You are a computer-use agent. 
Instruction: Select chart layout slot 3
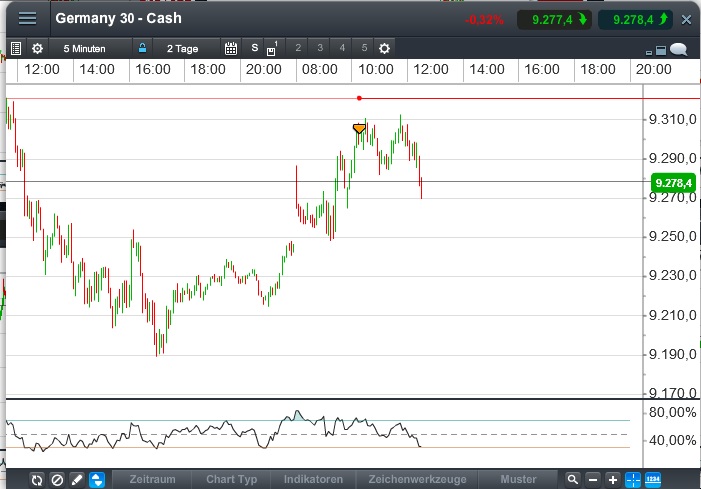coord(320,48)
